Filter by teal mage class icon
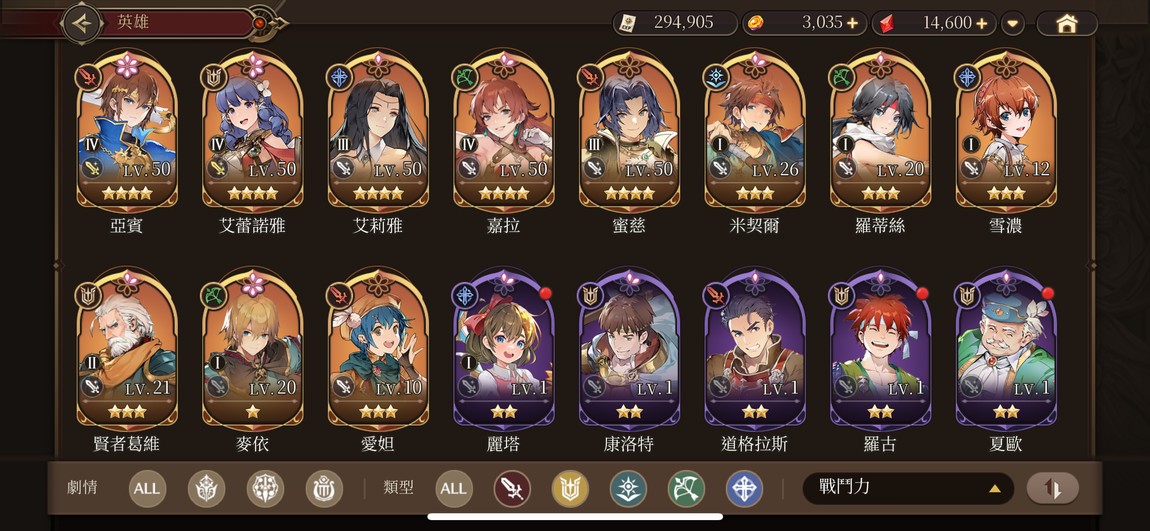The height and width of the screenshot is (531, 1150). click(x=629, y=488)
